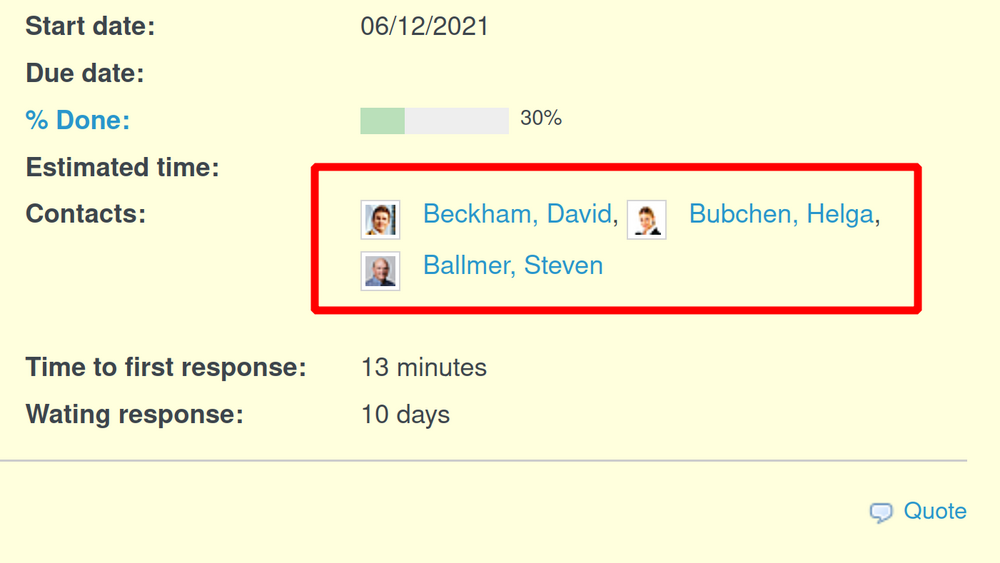Click the Quote link text

coord(935,511)
